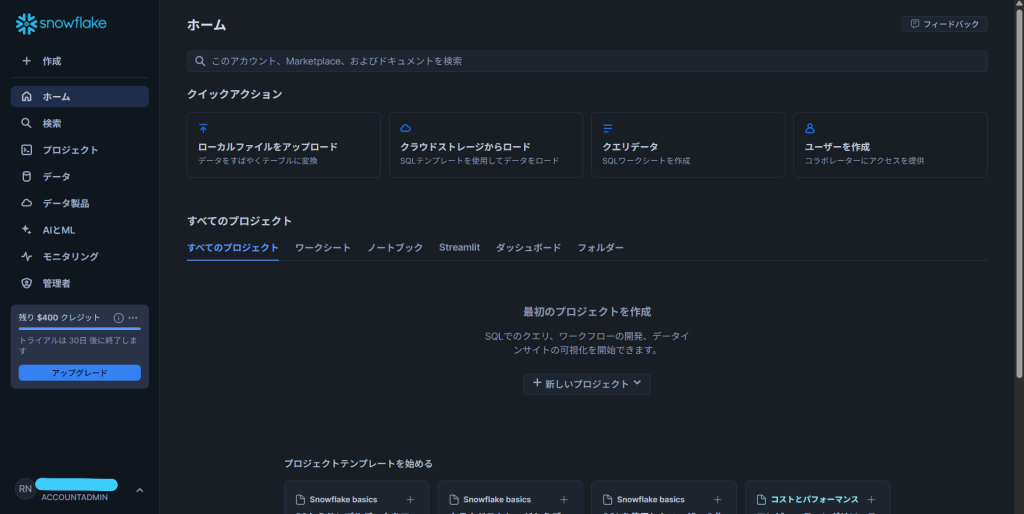1024x514 pixels.
Task: Click the 管理者 shield icon in sidebar
Action: 26,283
